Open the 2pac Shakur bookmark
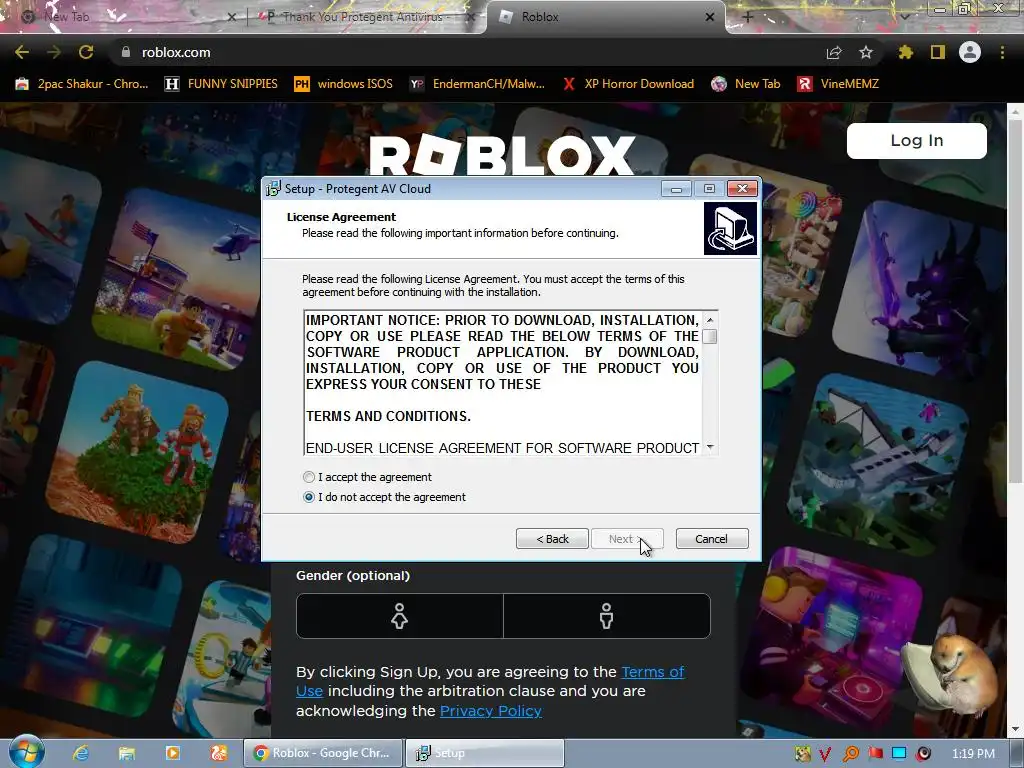Screen dimensions: 1024x768 point(82,84)
